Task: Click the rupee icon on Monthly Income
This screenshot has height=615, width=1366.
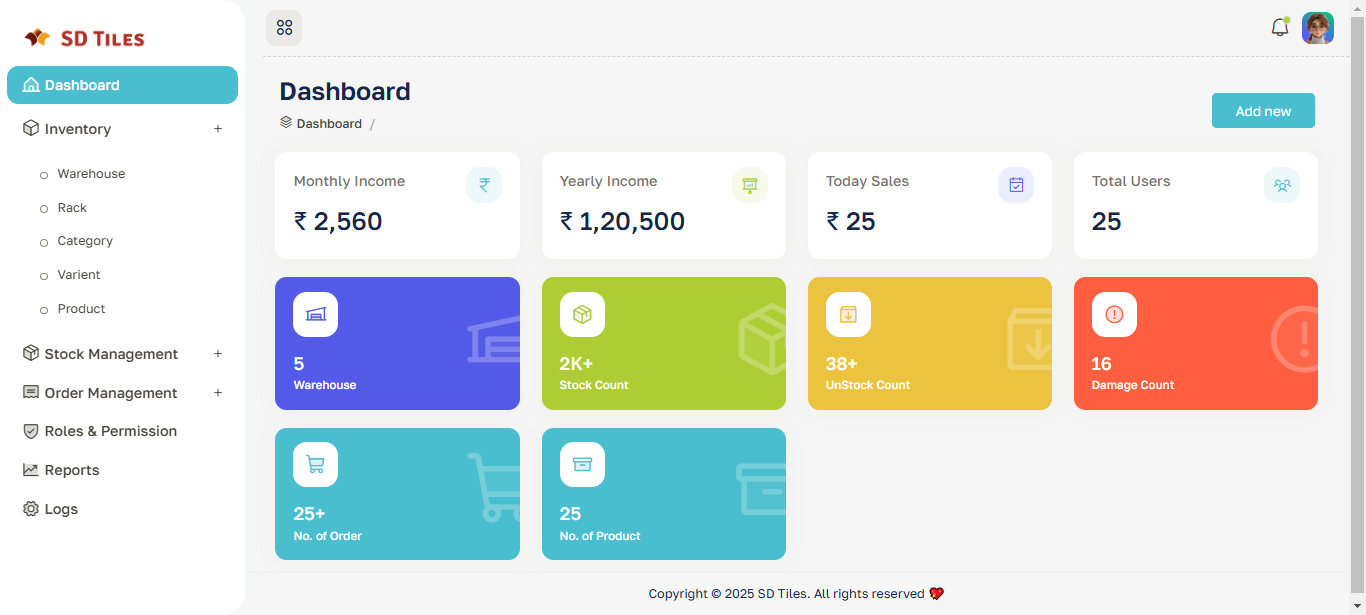Action: pos(484,185)
